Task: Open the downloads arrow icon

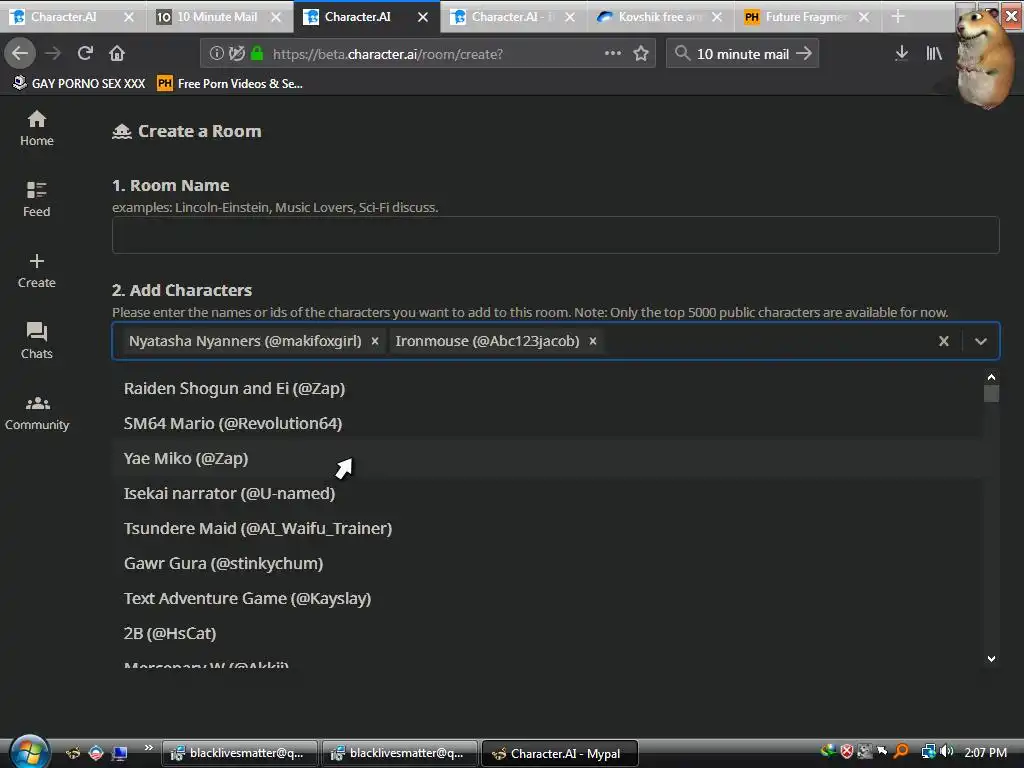Action: pos(901,54)
